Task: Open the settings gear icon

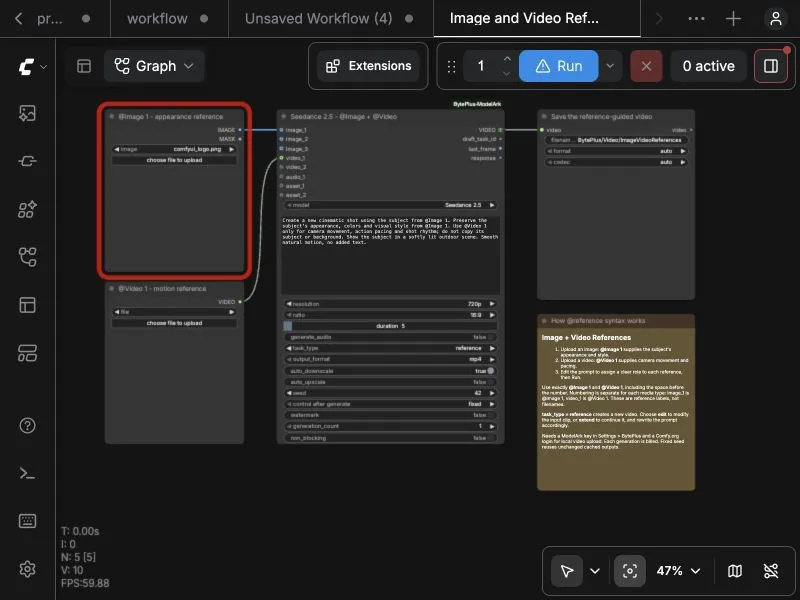Action: (x=28, y=569)
